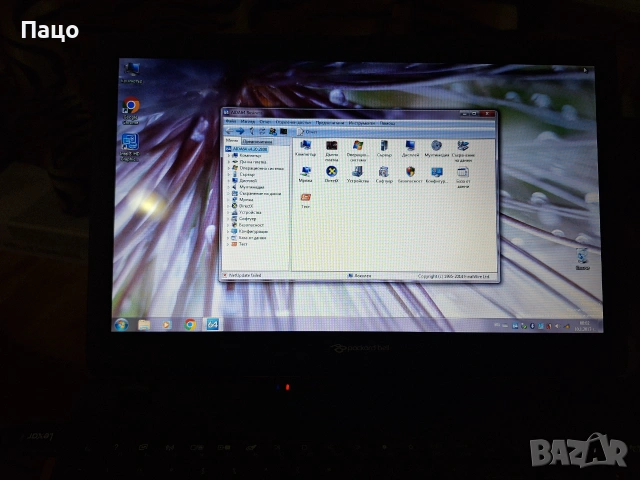Screen dimensions: 640x480
Task: Switch to the Меню tab in left panel
Action: [232, 140]
